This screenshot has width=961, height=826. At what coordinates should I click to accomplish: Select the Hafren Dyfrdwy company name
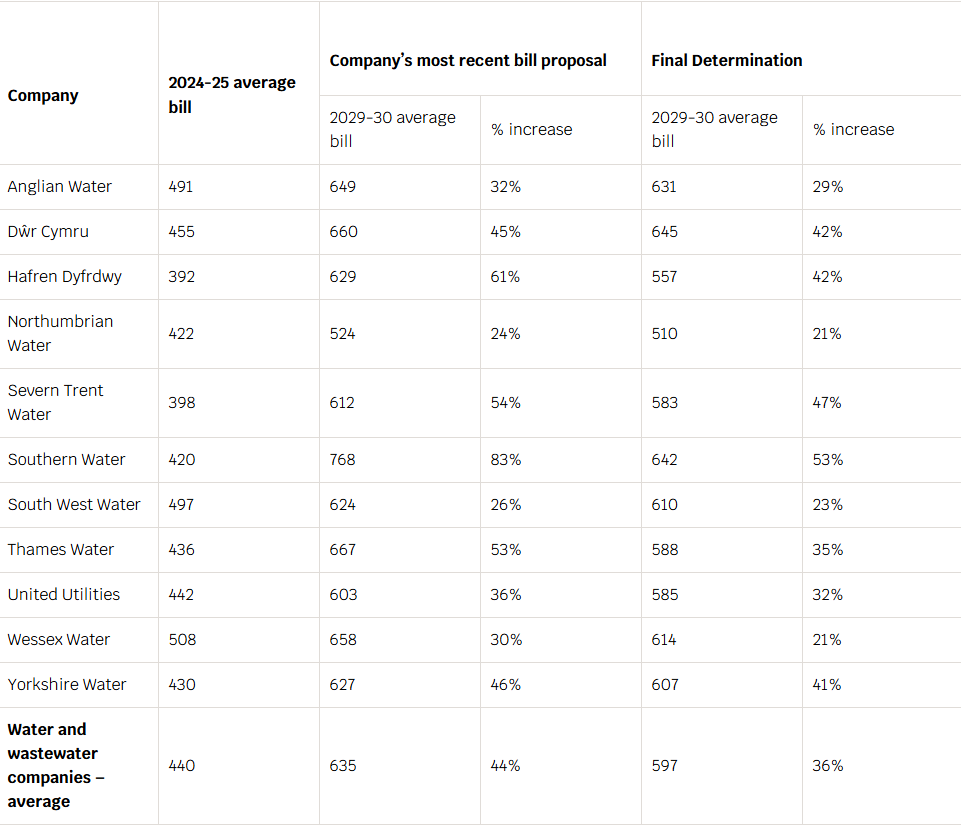point(65,277)
